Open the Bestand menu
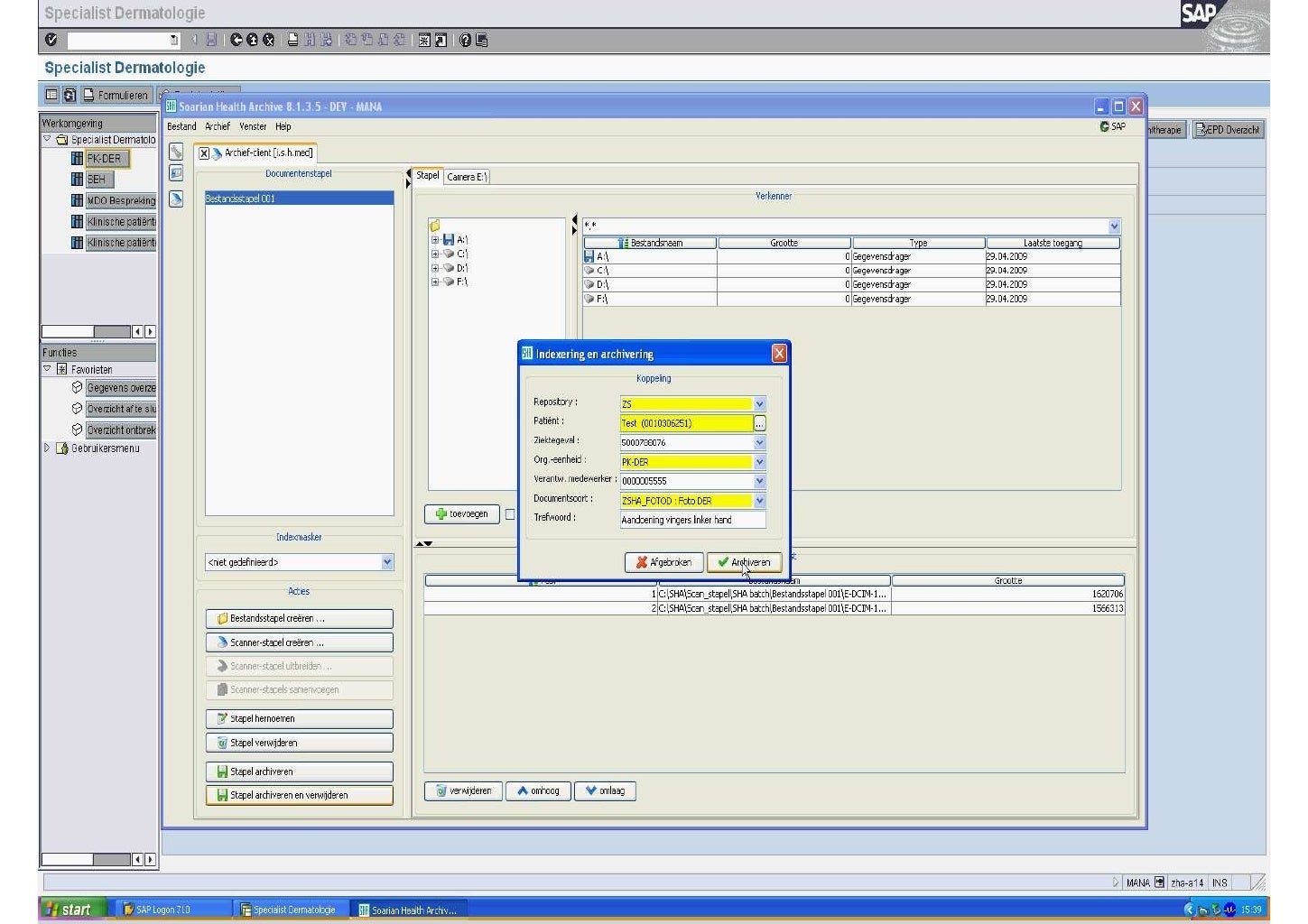Image resolution: width=1308 pixels, height=924 pixels. pos(181,126)
